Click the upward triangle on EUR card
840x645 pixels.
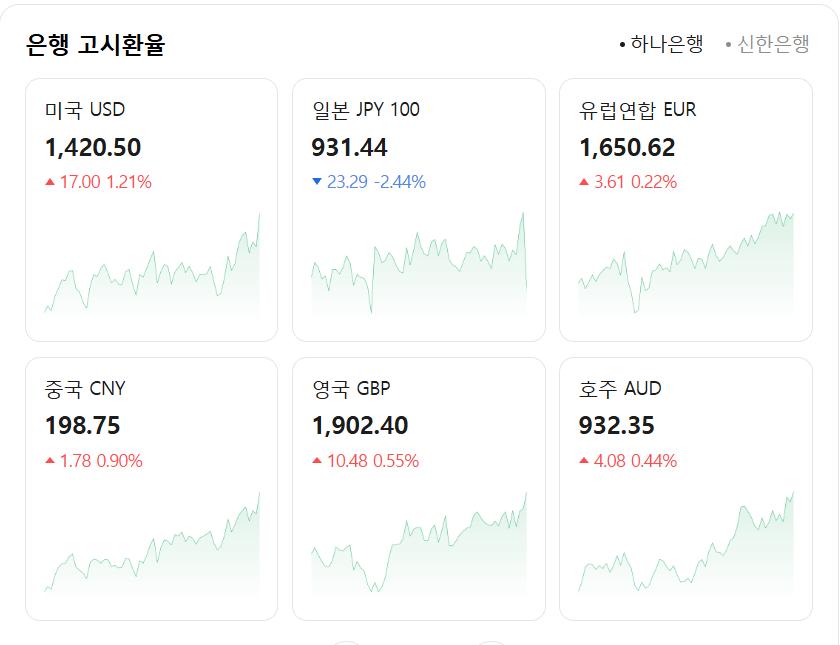[582, 183]
